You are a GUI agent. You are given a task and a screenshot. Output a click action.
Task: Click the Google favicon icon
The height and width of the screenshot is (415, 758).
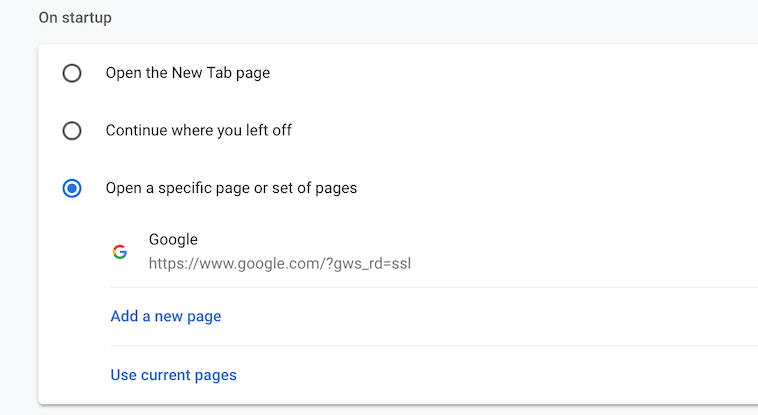click(120, 252)
